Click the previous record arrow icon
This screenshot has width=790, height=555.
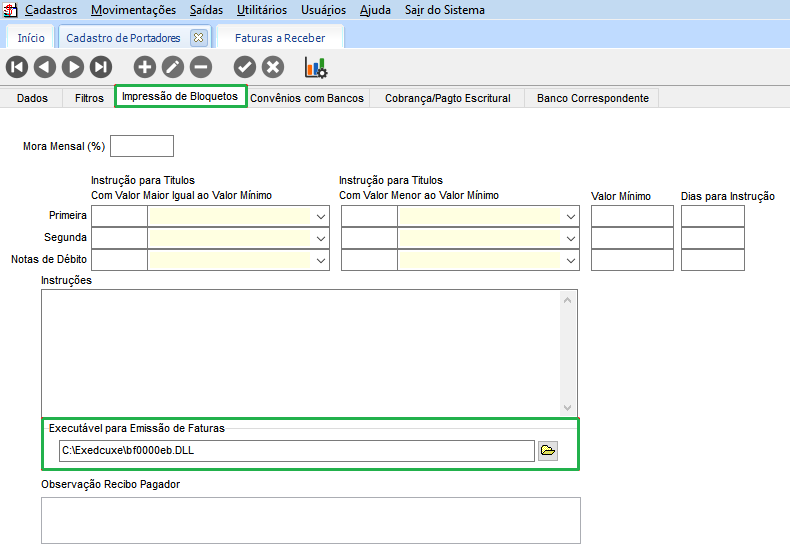pyautogui.click(x=44, y=67)
